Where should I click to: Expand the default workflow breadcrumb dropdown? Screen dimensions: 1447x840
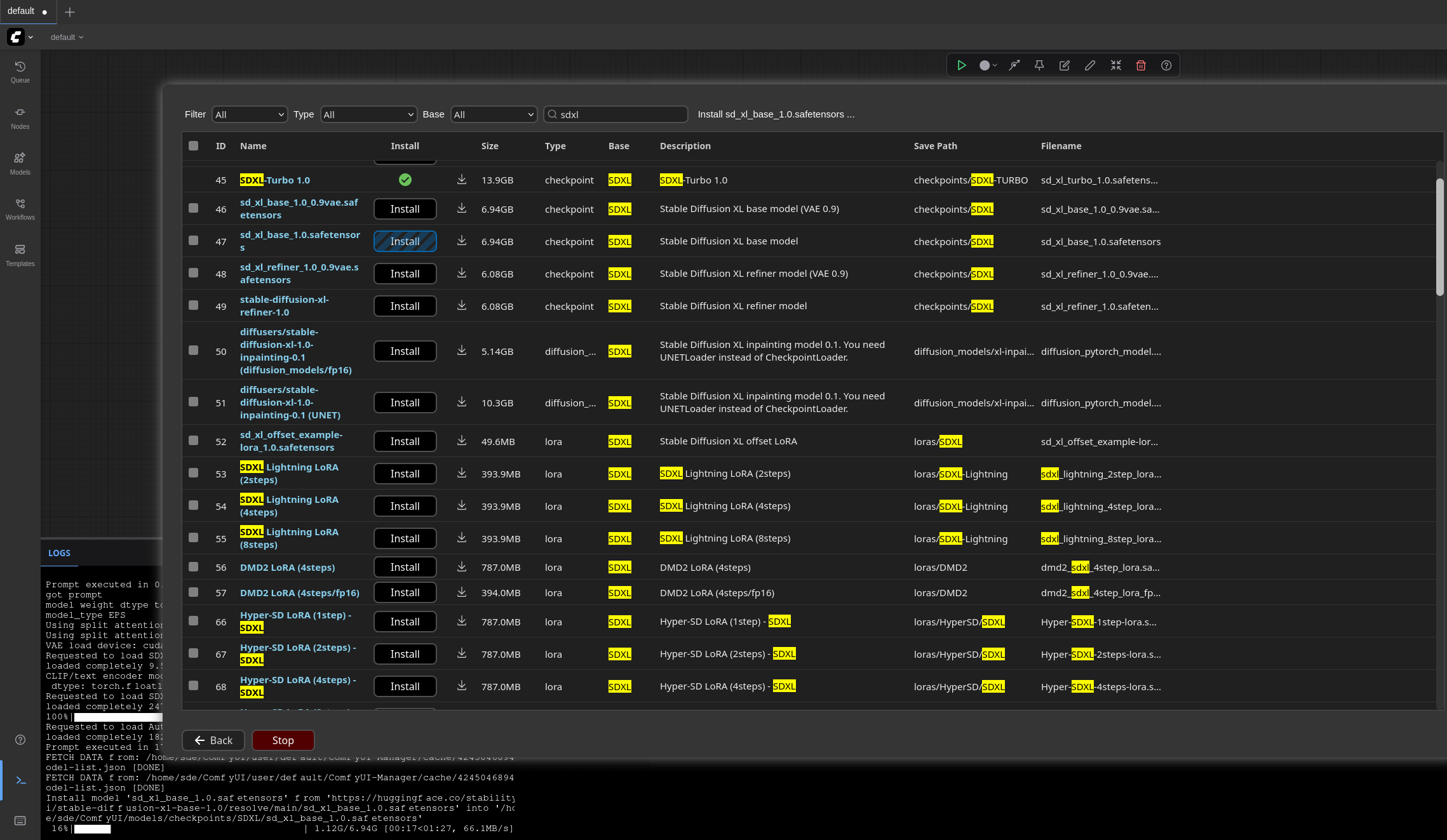click(x=67, y=37)
